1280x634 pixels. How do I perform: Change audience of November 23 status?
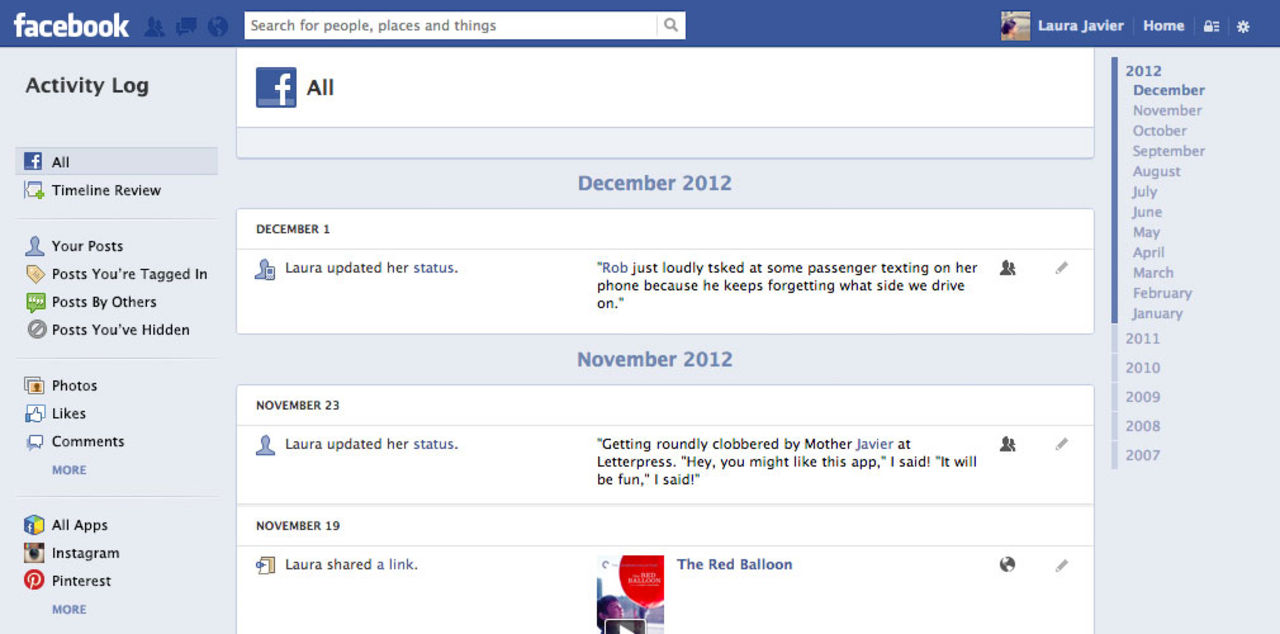coord(1008,444)
